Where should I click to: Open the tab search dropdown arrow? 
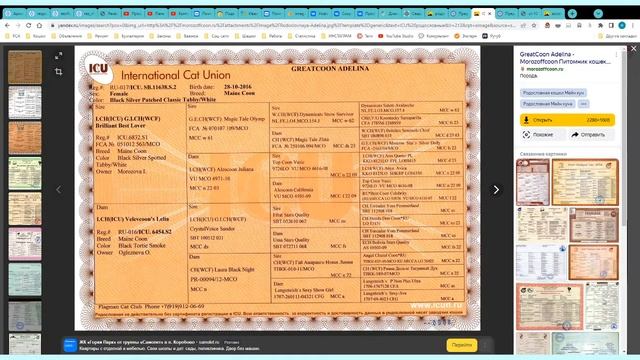598,13
